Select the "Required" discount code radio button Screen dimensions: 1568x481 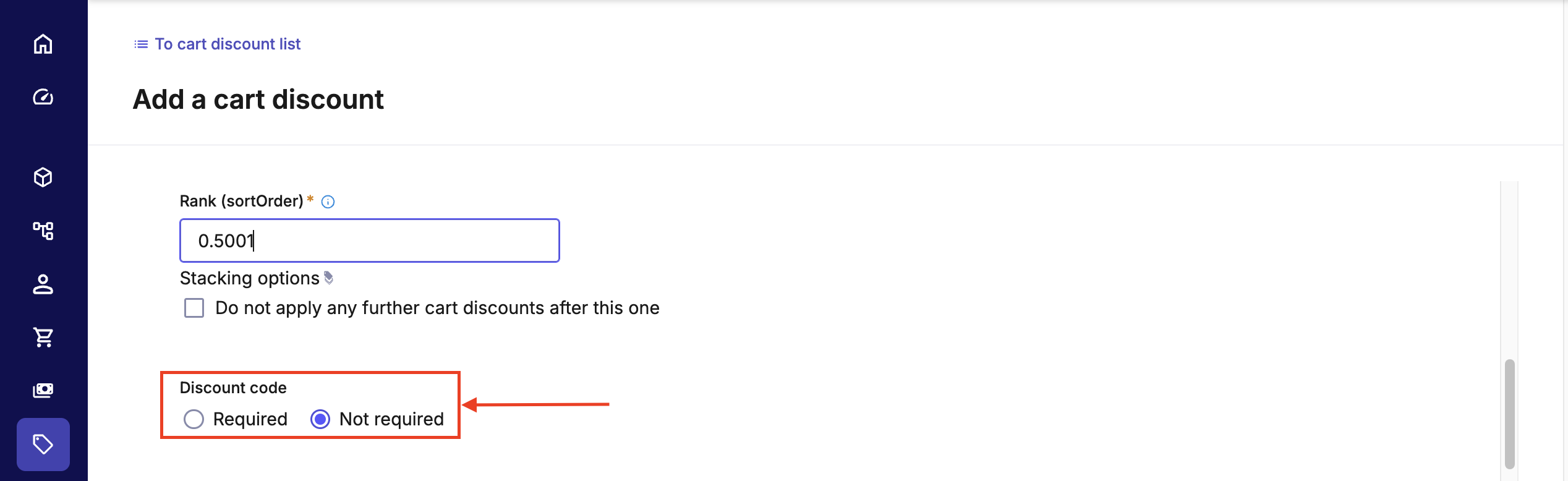(194, 419)
